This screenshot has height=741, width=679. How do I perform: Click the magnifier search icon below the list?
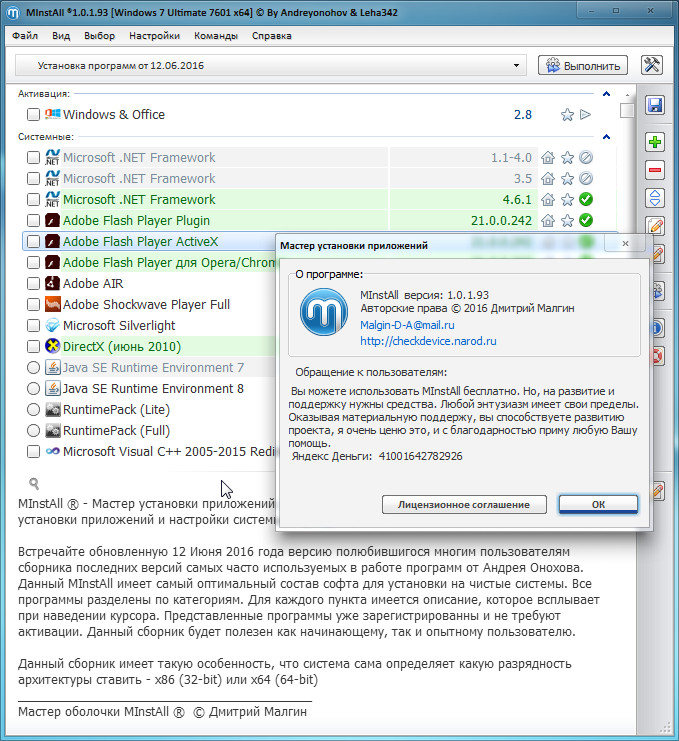click(34, 483)
